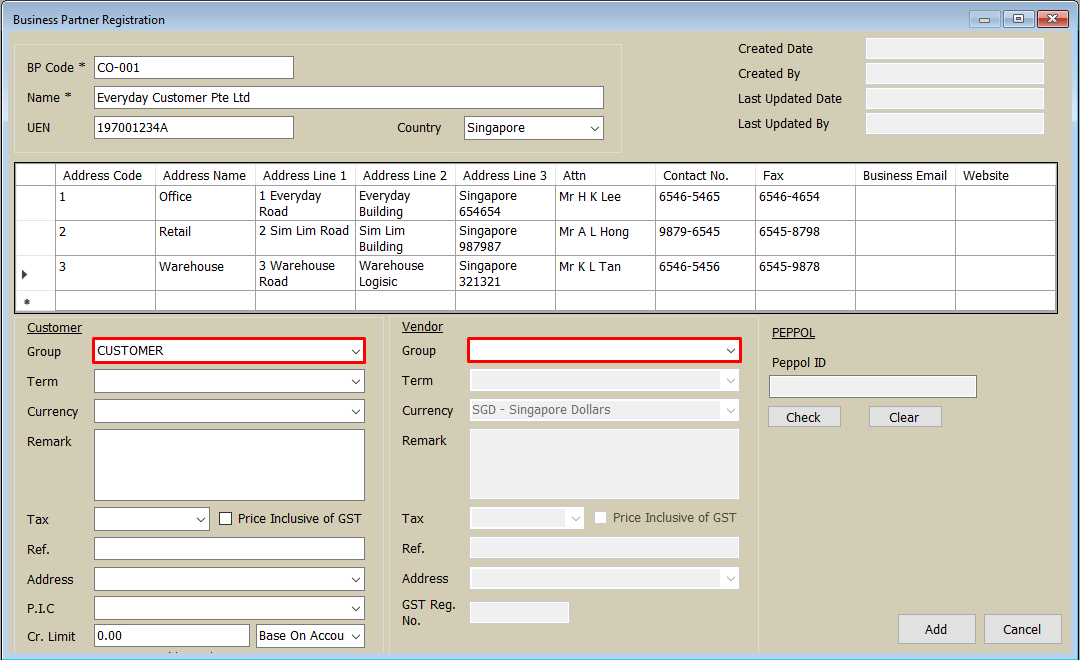This screenshot has height=660, width=1080.
Task: Click the Cancel button
Action: (x=1022, y=629)
